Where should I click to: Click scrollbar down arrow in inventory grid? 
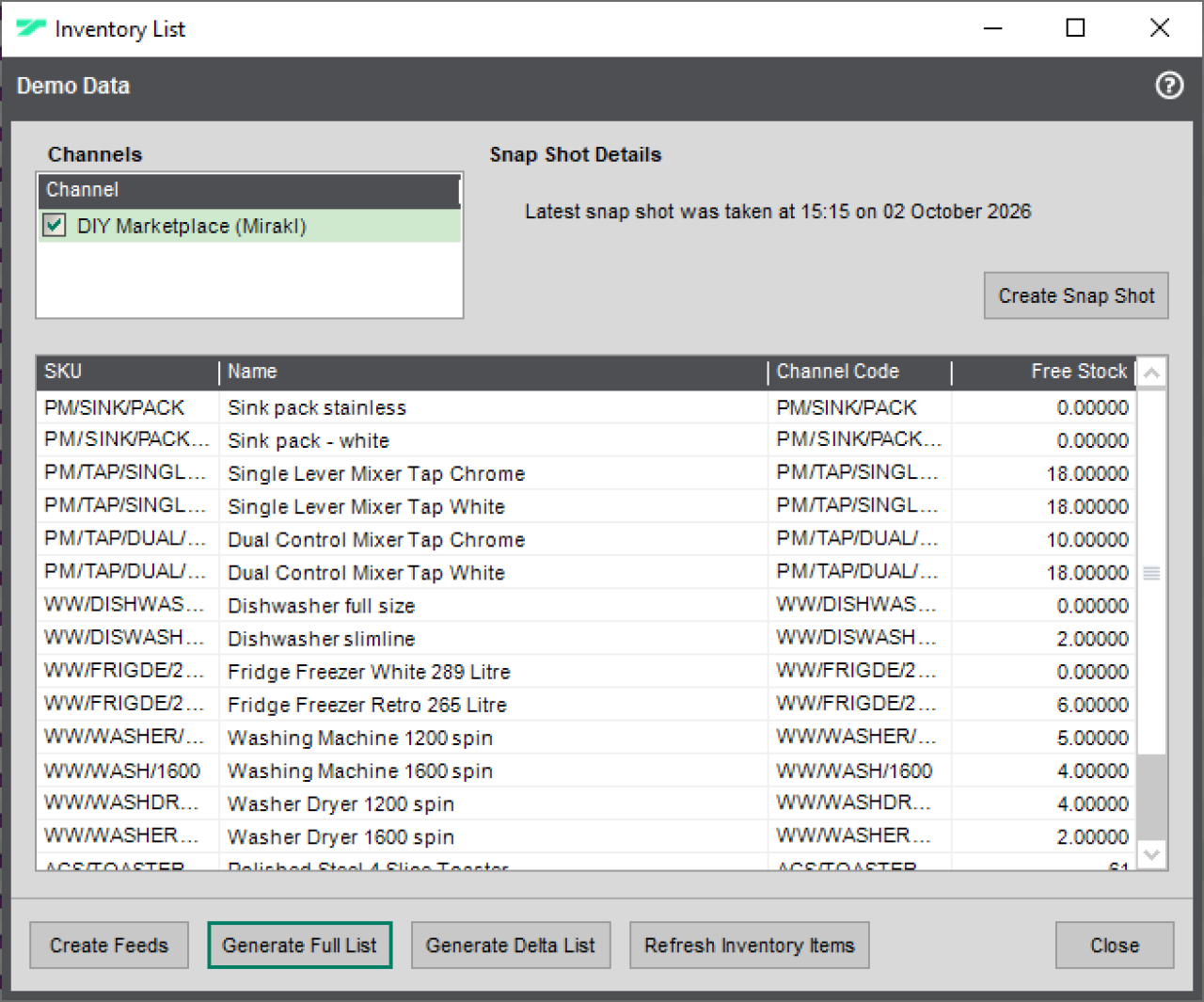tap(1151, 854)
